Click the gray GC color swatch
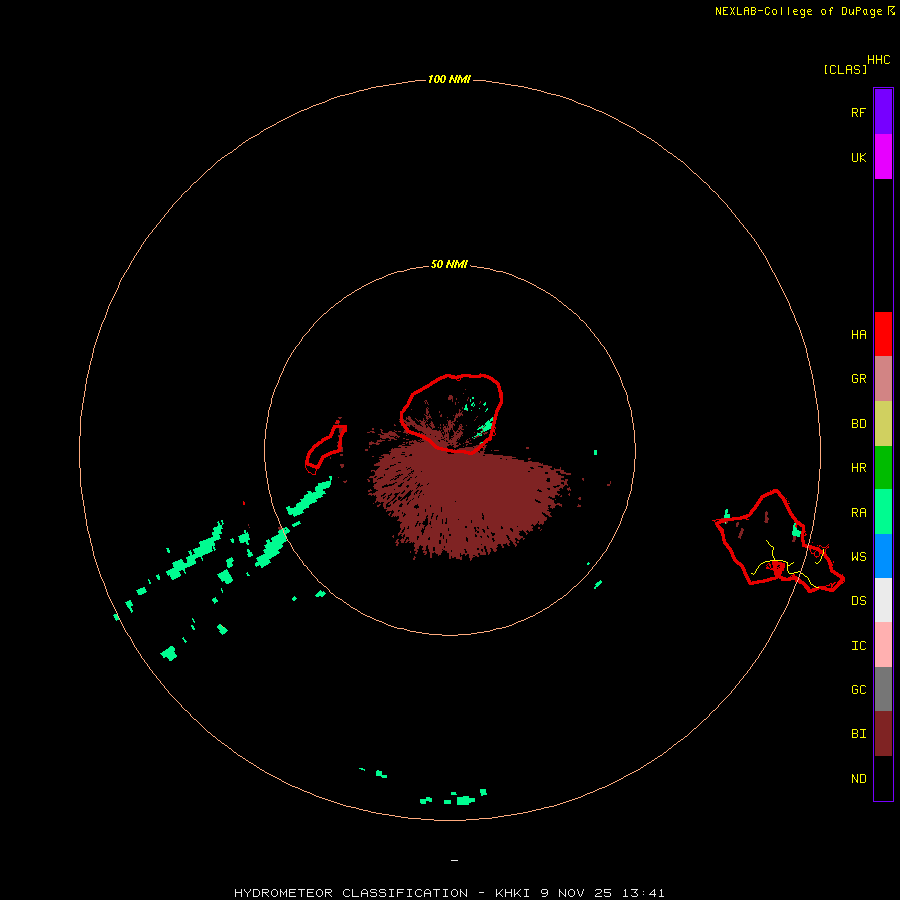The width and height of the screenshot is (900, 900). coord(883,689)
